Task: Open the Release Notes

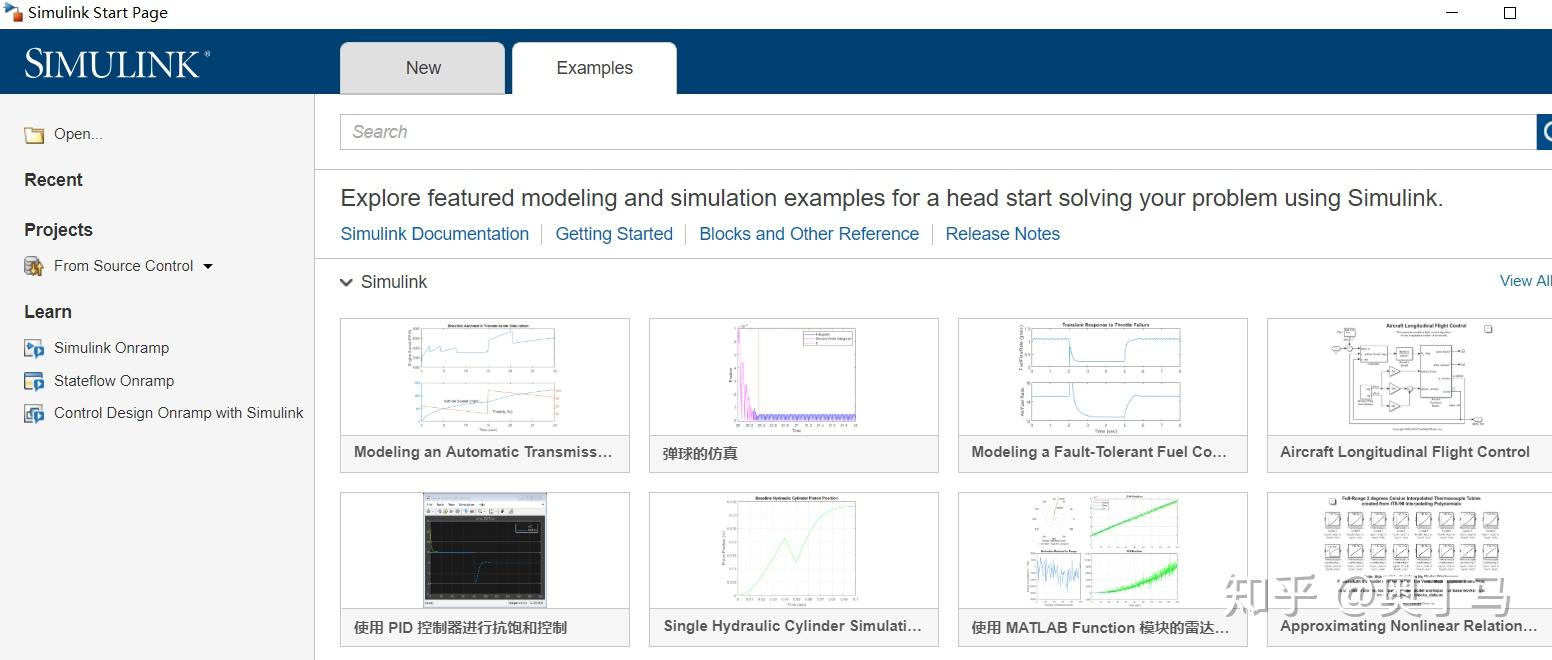Action: pos(1002,233)
